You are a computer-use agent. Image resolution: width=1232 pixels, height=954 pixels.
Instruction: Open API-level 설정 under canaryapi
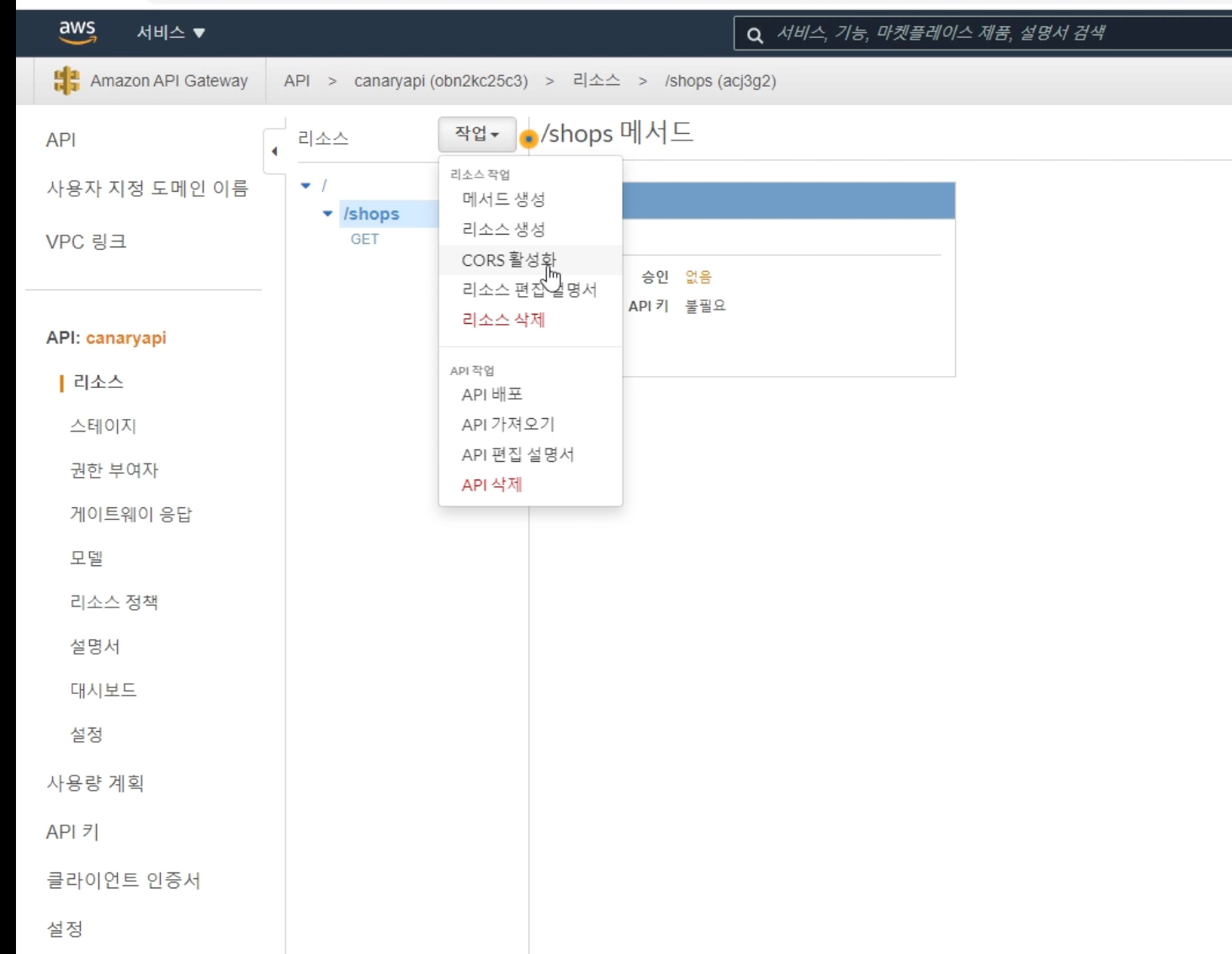click(x=86, y=734)
